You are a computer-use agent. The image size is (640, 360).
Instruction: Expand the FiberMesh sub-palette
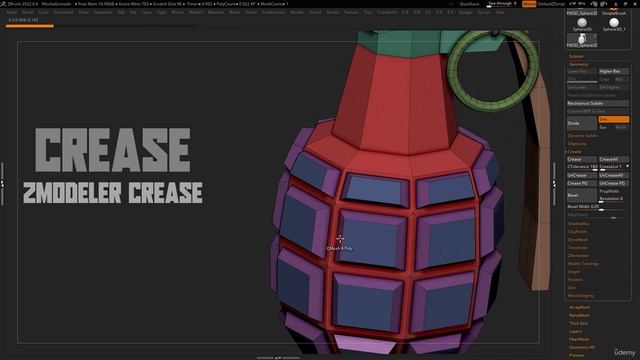(x=579, y=339)
